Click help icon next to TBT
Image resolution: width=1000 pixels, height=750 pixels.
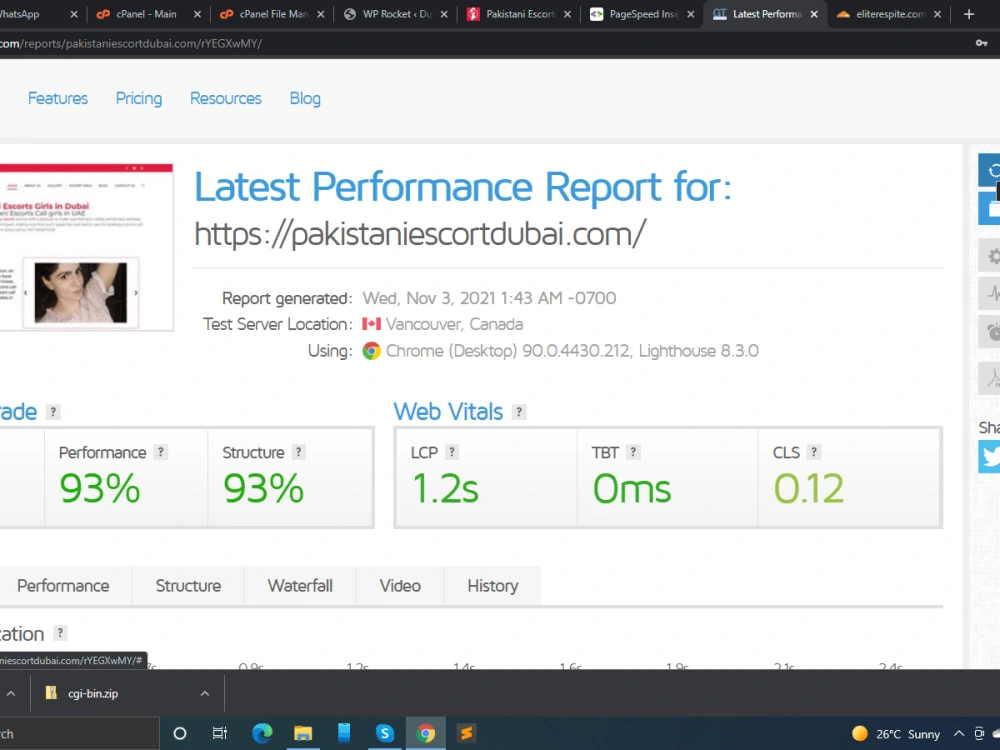point(633,452)
